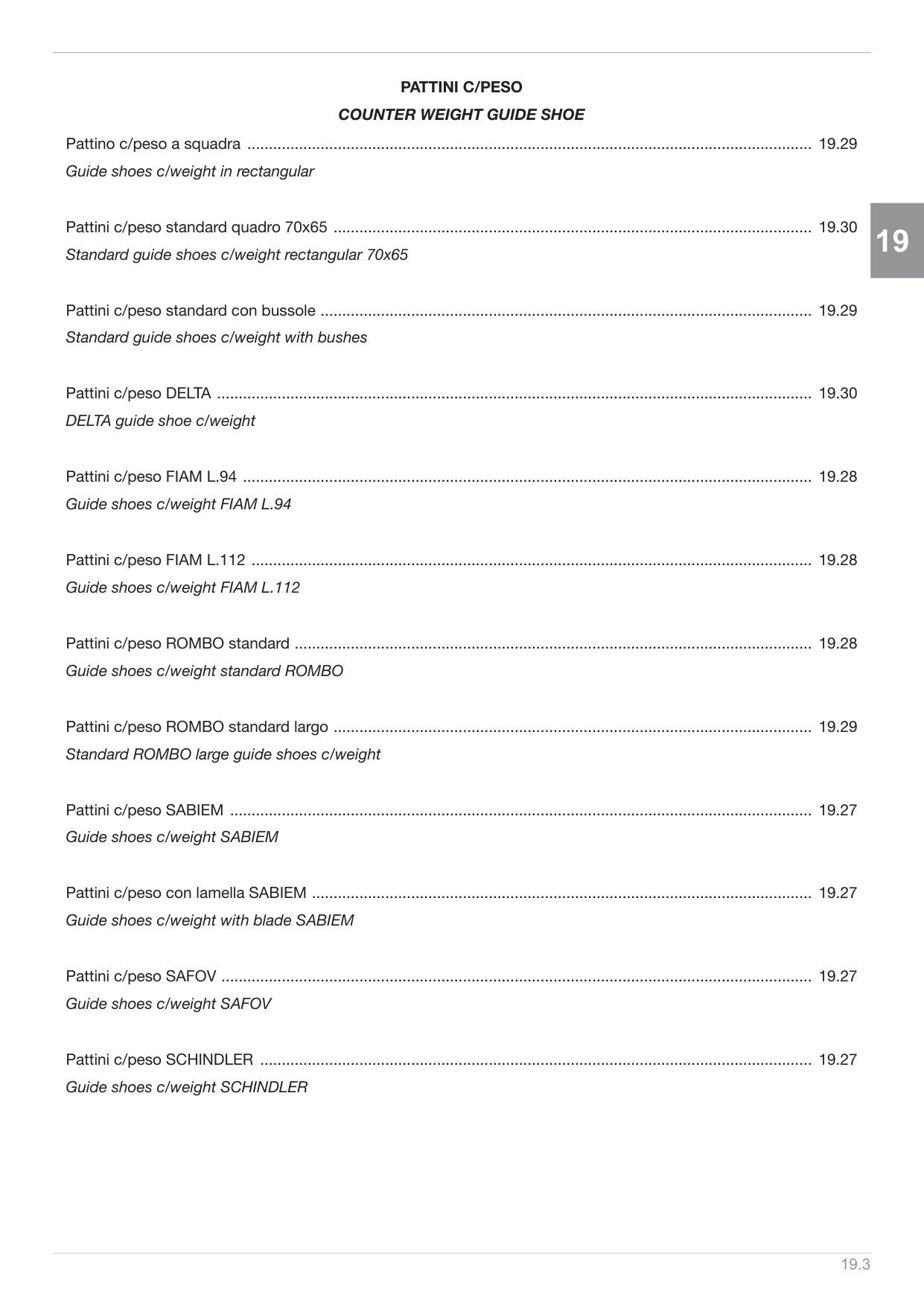Open the Pattino c/peso a squadra entry
This screenshot has height=1306, width=924.
(461, 144)
